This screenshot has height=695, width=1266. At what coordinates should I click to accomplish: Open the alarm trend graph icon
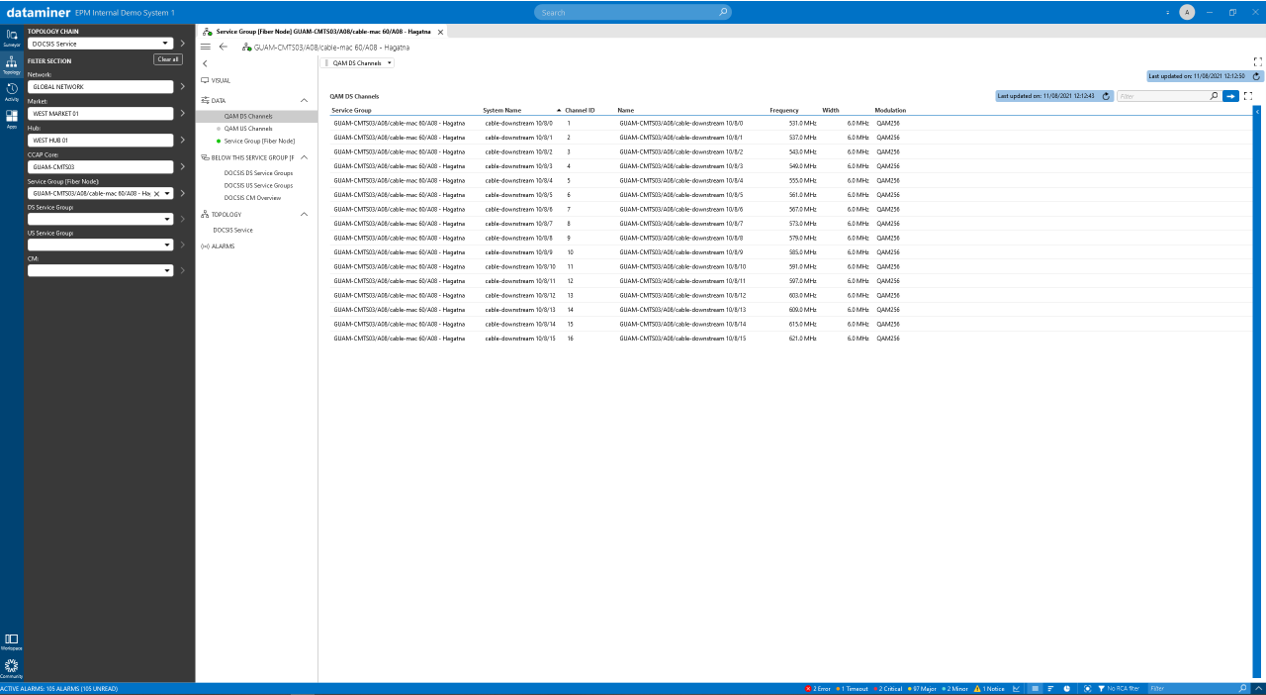1017,689
